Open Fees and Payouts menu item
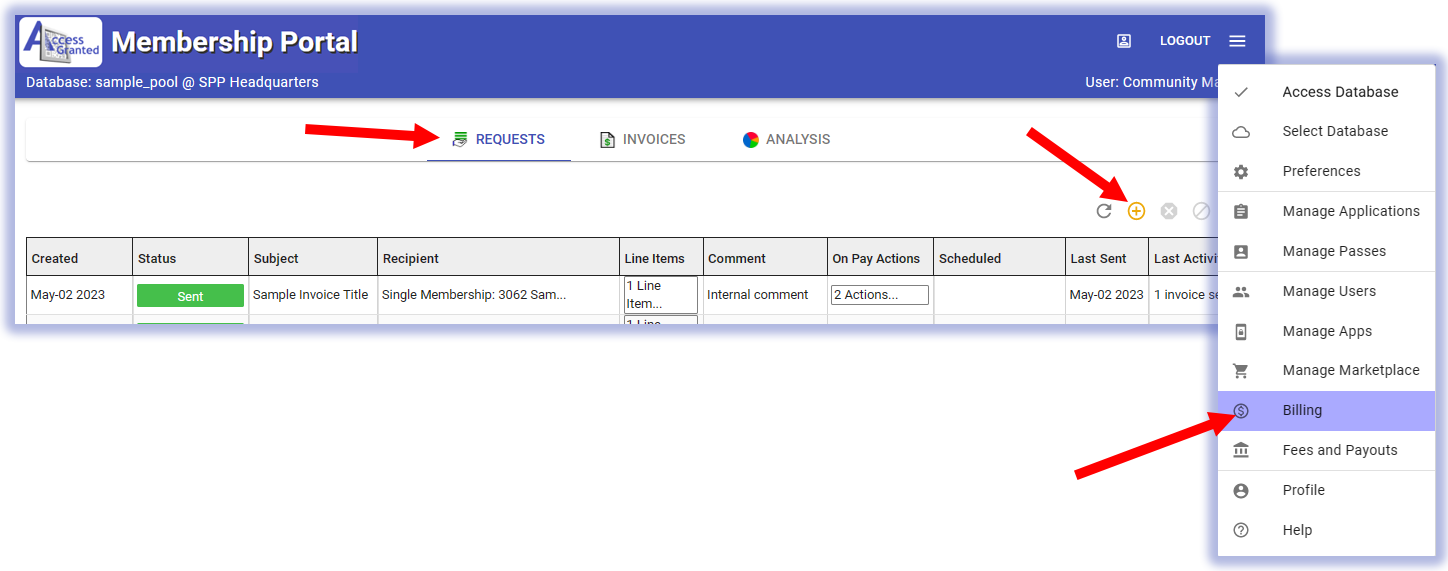This screenshot has width=1448, height=571. (1339, 450)
